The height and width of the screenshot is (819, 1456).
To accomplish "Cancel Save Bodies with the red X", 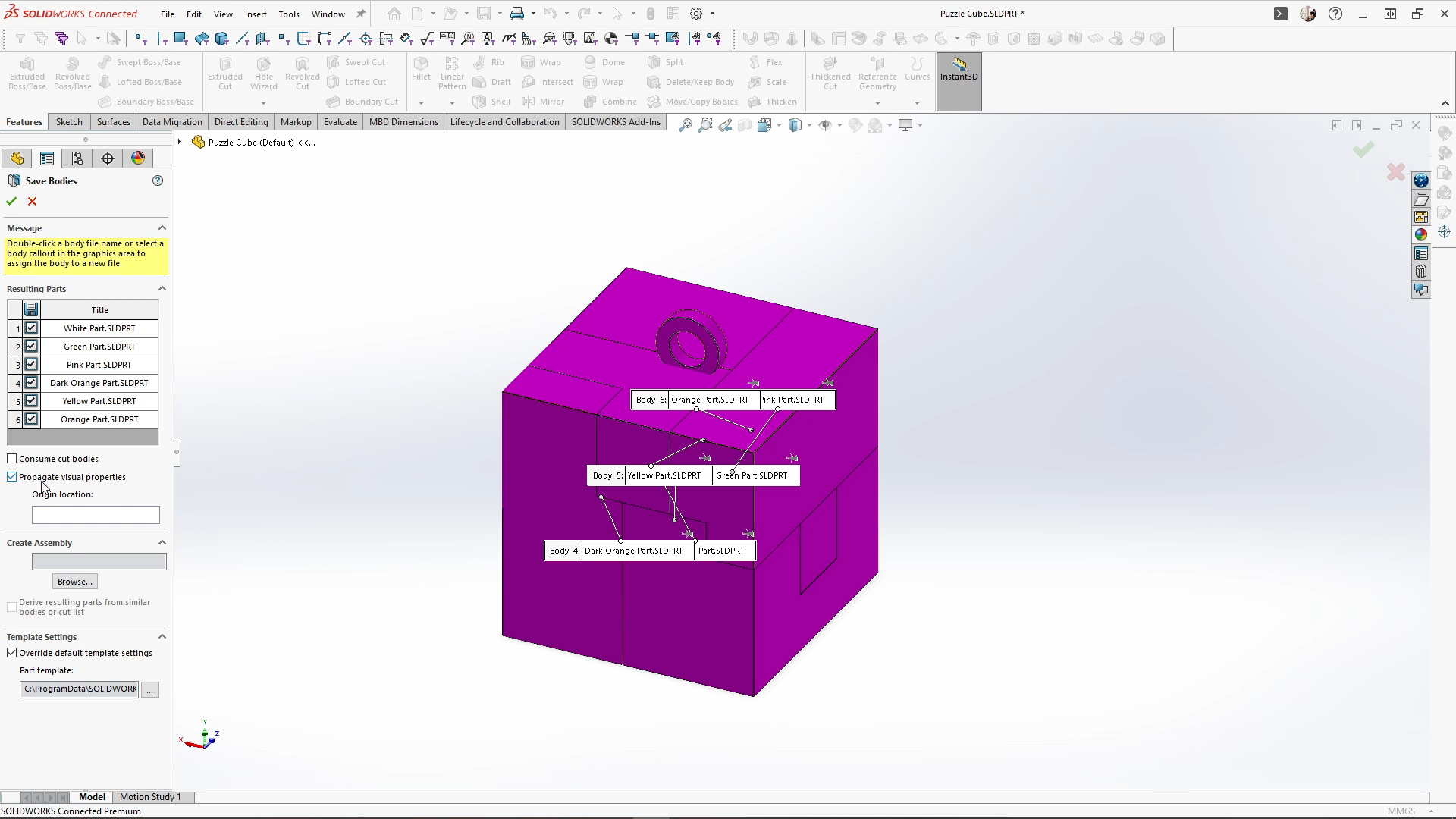I will pyautogui.click(x=32, y=201).
